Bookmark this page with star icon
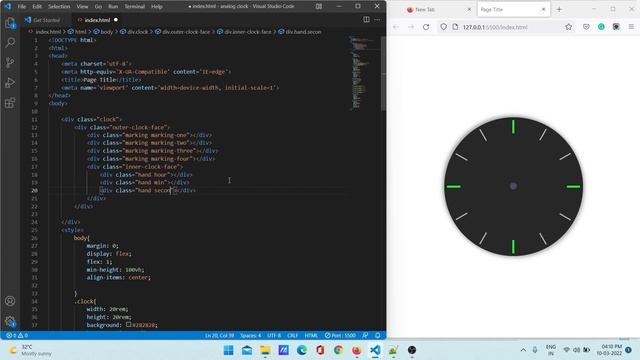Screen dimensions: 640x360 569,27
